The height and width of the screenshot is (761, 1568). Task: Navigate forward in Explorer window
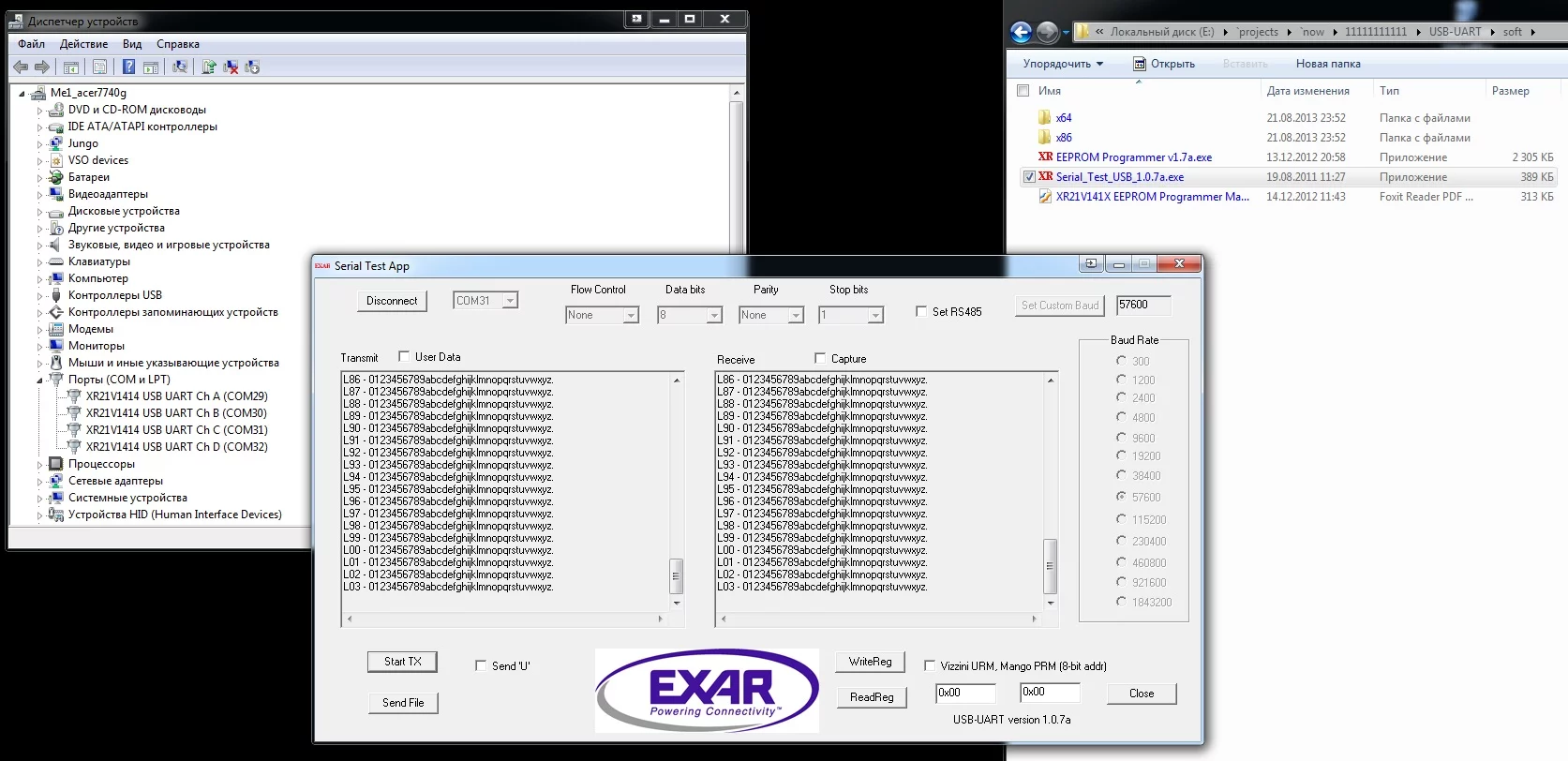pyautogui.click(x=1048, y=33)
